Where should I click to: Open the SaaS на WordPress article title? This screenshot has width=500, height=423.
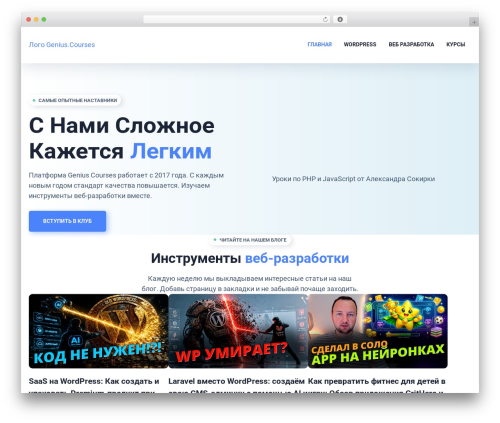94,385
